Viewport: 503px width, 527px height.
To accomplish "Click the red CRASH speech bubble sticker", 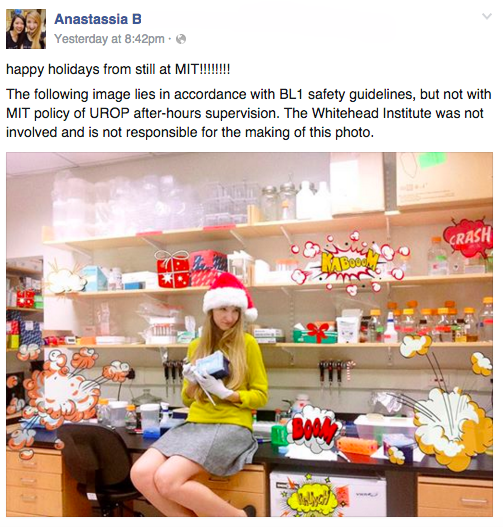I will pyautogui.click(x=468, y=237).
